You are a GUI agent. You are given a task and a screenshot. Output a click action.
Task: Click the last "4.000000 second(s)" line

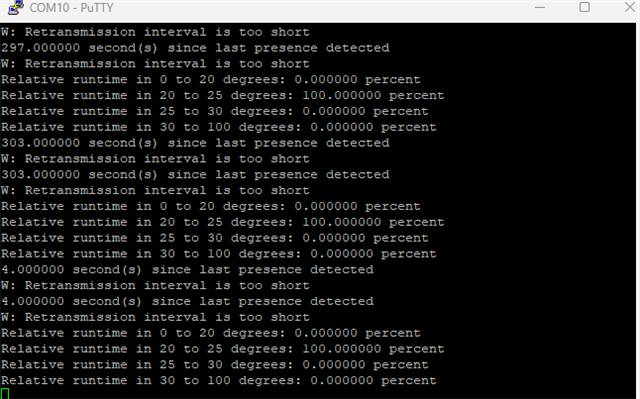[187, 301]
